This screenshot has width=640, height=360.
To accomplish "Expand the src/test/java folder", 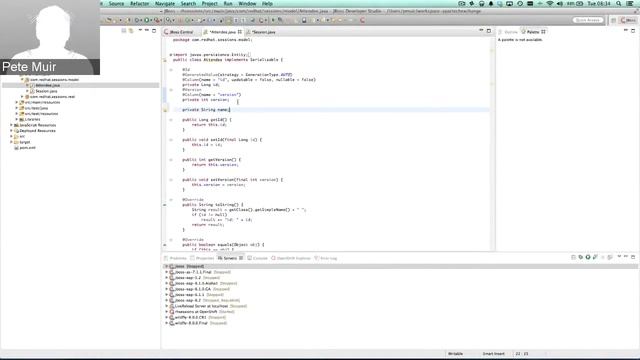I will point(17,108).
